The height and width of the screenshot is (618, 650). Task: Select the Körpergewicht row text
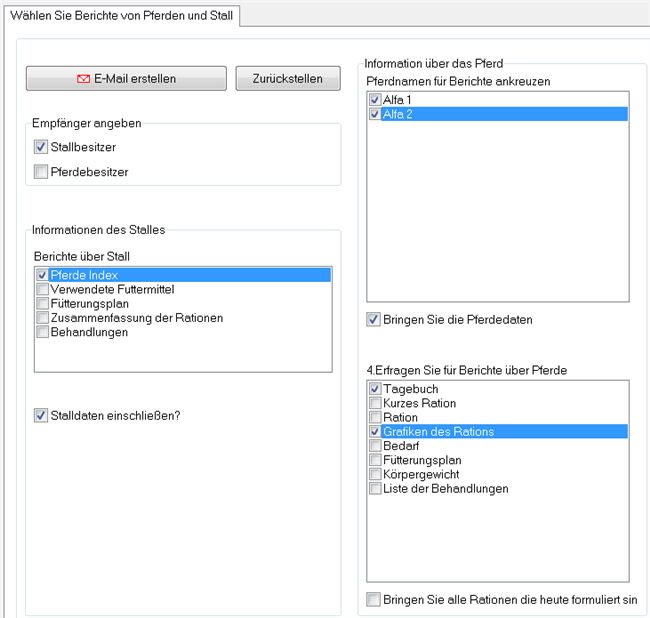[x=421, y=475]
